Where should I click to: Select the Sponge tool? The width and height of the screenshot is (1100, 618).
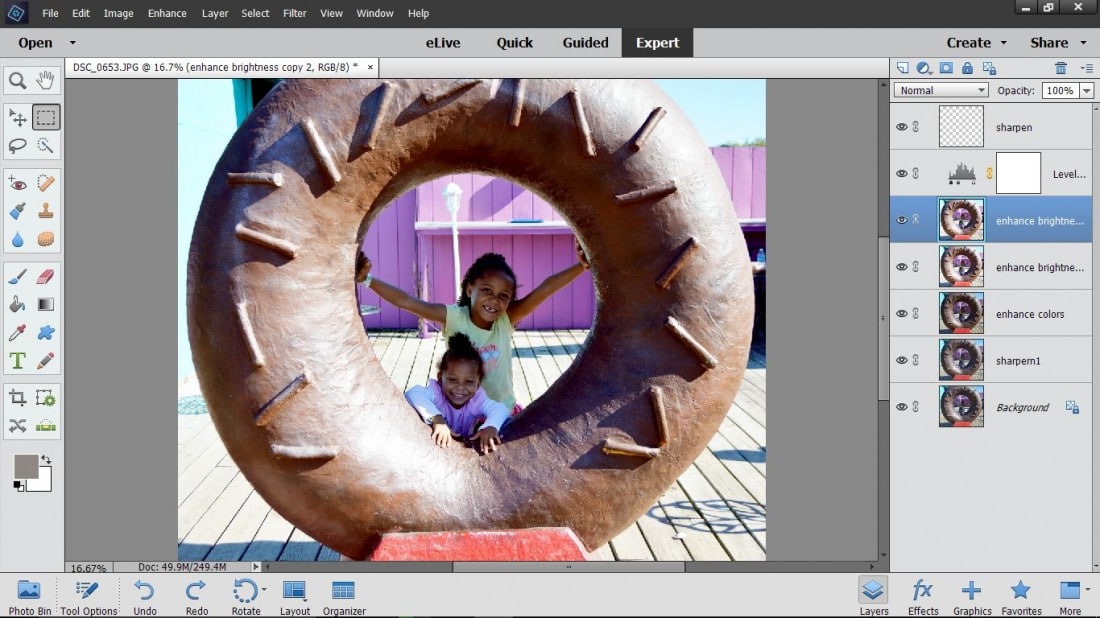pyautogui.click(x=46, y=239)
